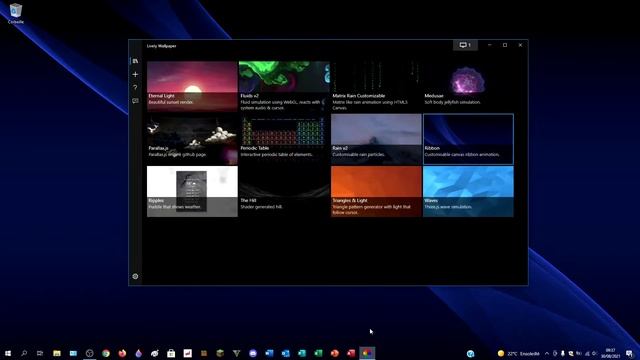
Task: Click the Lively Wallpaper taskbar icon
Action: [367, 353]
